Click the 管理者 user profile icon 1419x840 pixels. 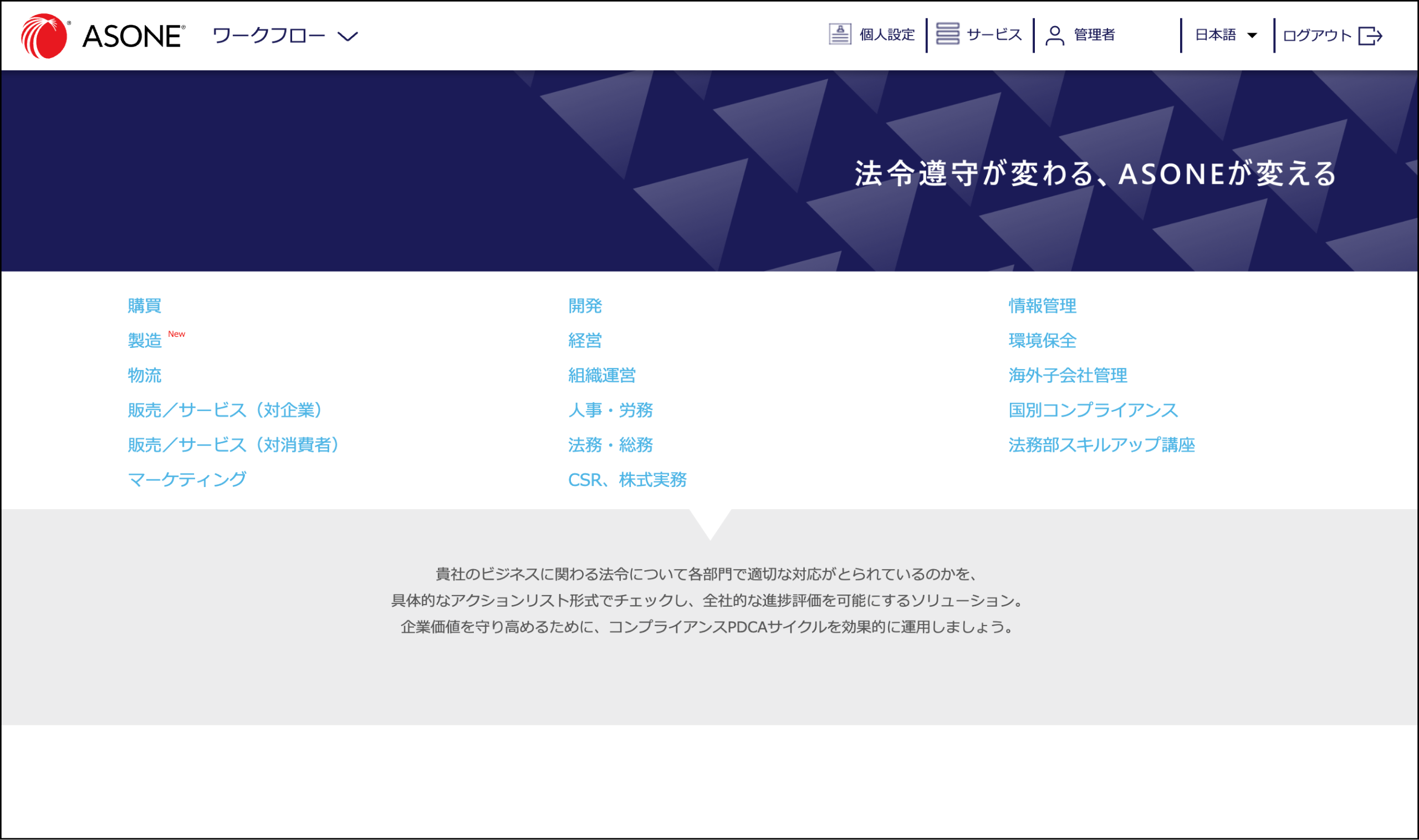(x=1054, y=35)
